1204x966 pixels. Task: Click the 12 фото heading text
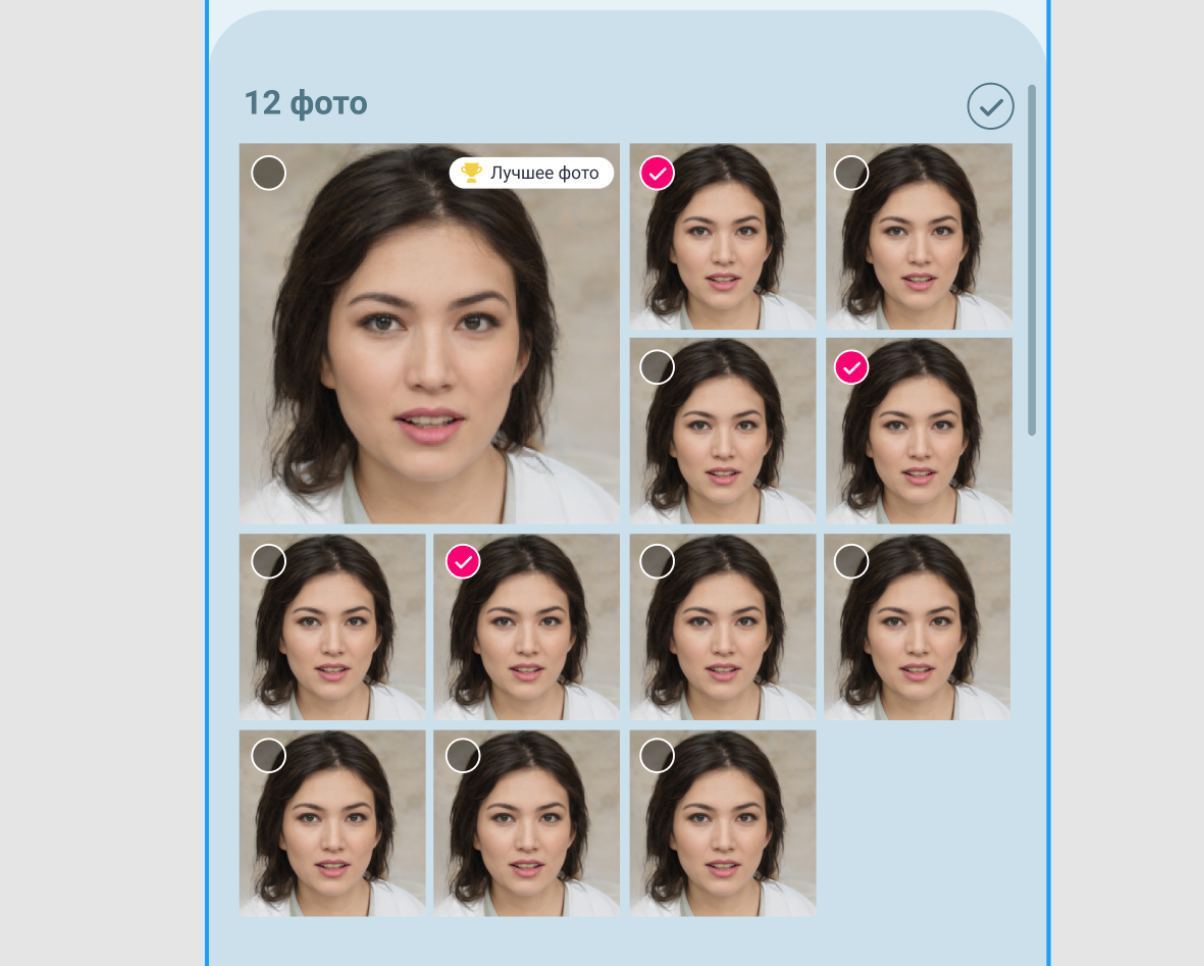306,103
